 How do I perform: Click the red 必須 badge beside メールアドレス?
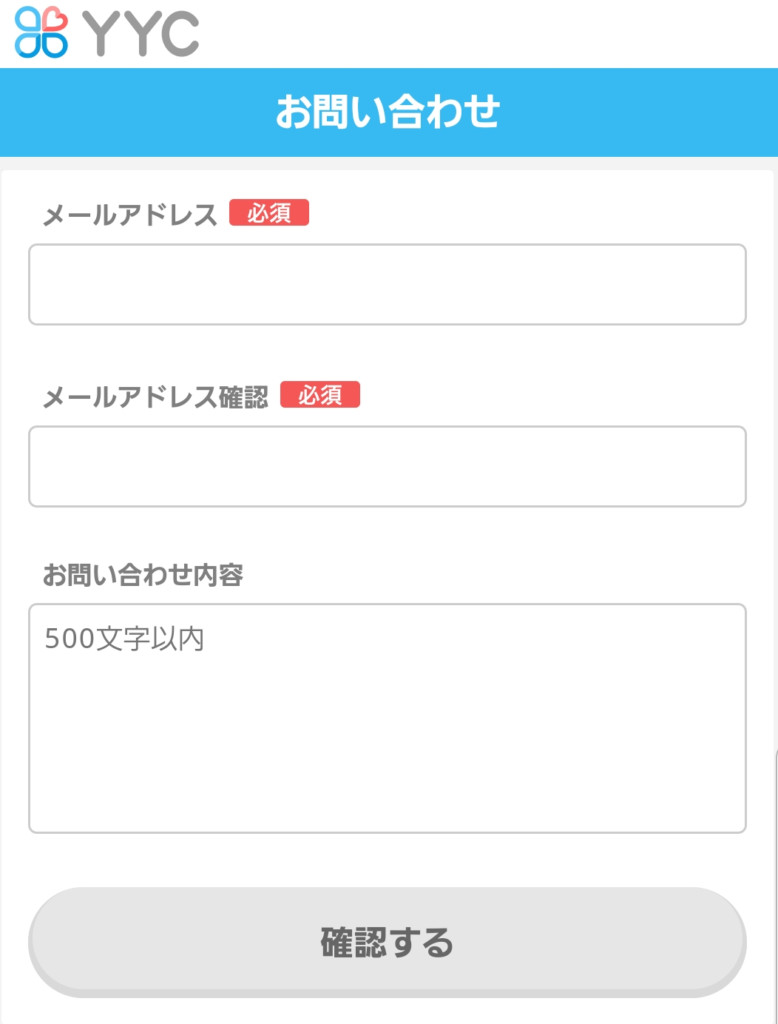(x=269, y=213)
